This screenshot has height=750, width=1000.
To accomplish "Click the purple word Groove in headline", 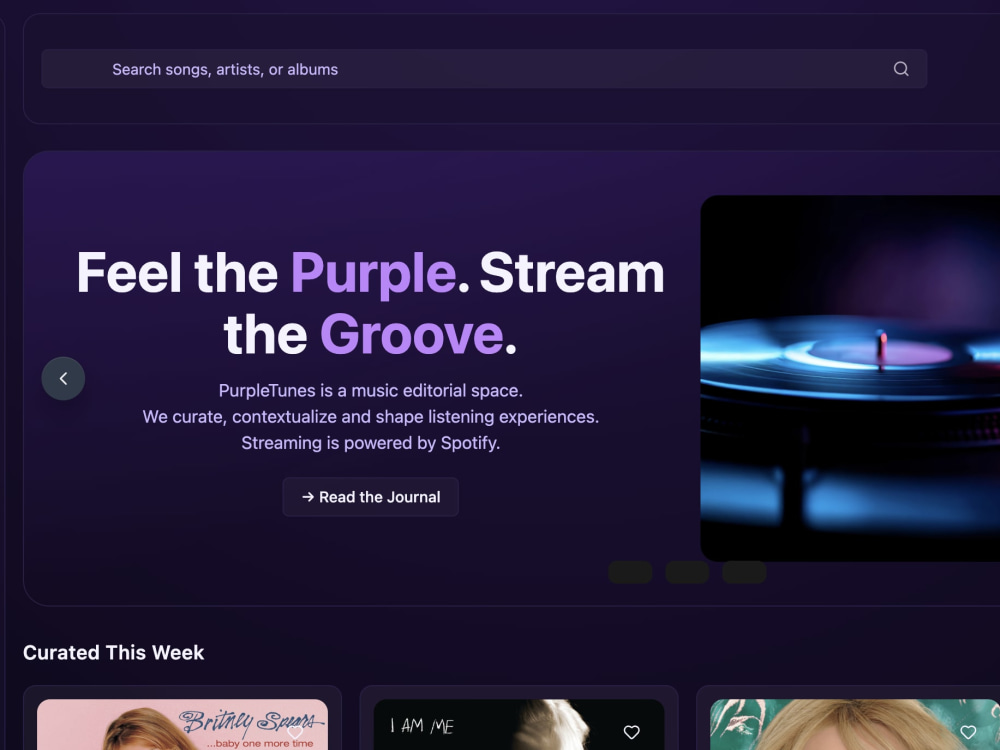I will pyautogui.click(x=412, y=335).
